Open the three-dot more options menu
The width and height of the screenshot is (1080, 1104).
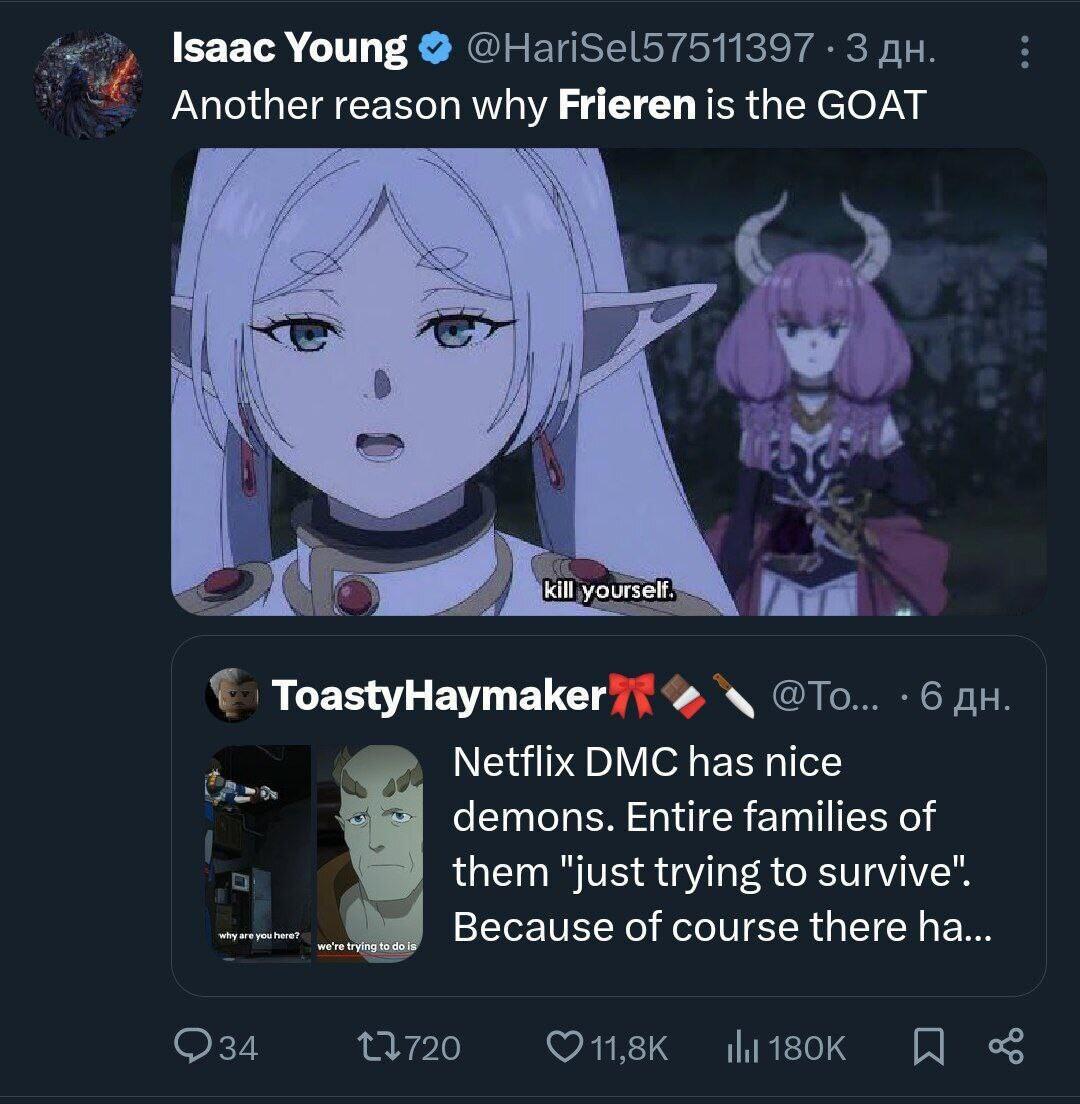pyautogui.click(x=1024, y=53)
